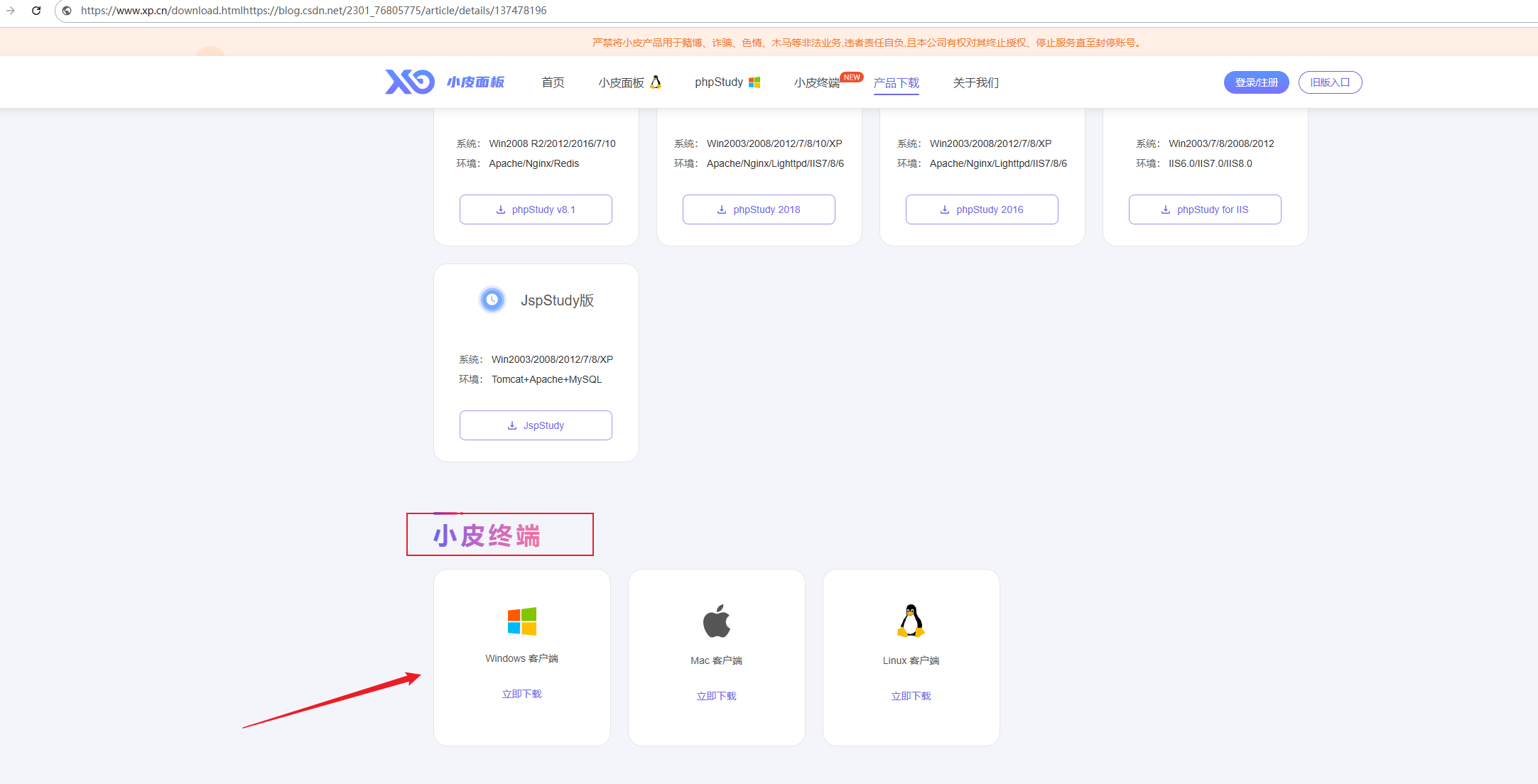Click the NEW badge on 小皮终端
1538x784 pixels.
[852, 76]
